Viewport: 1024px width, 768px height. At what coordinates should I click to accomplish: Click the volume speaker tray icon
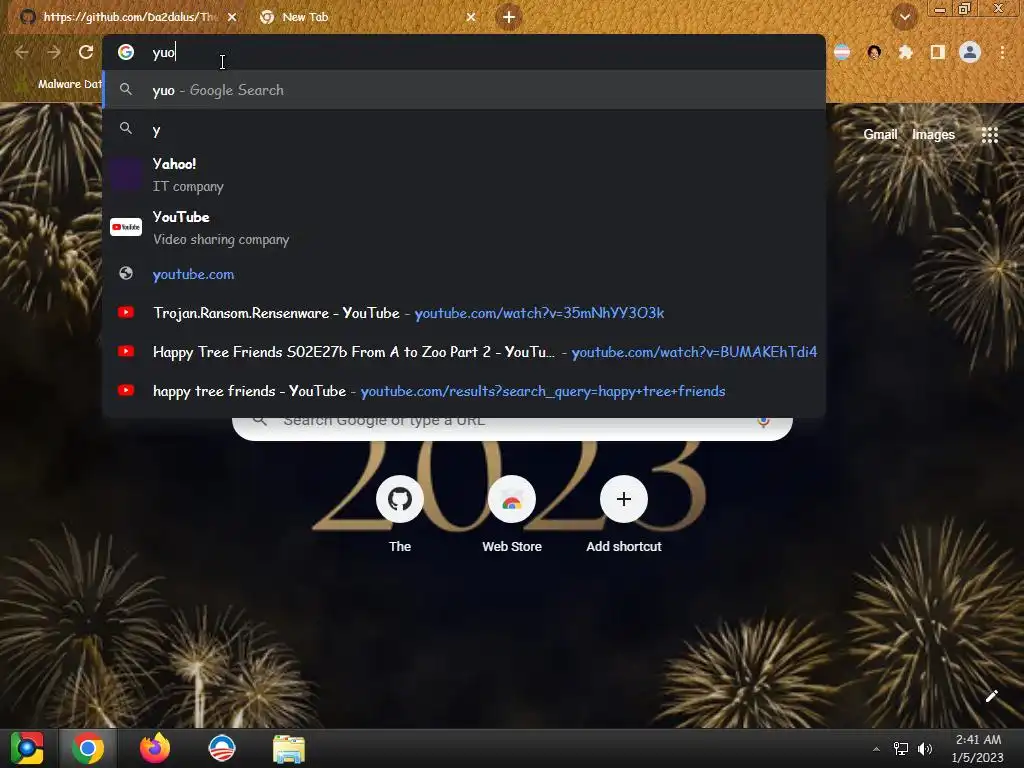click(925, 749)
